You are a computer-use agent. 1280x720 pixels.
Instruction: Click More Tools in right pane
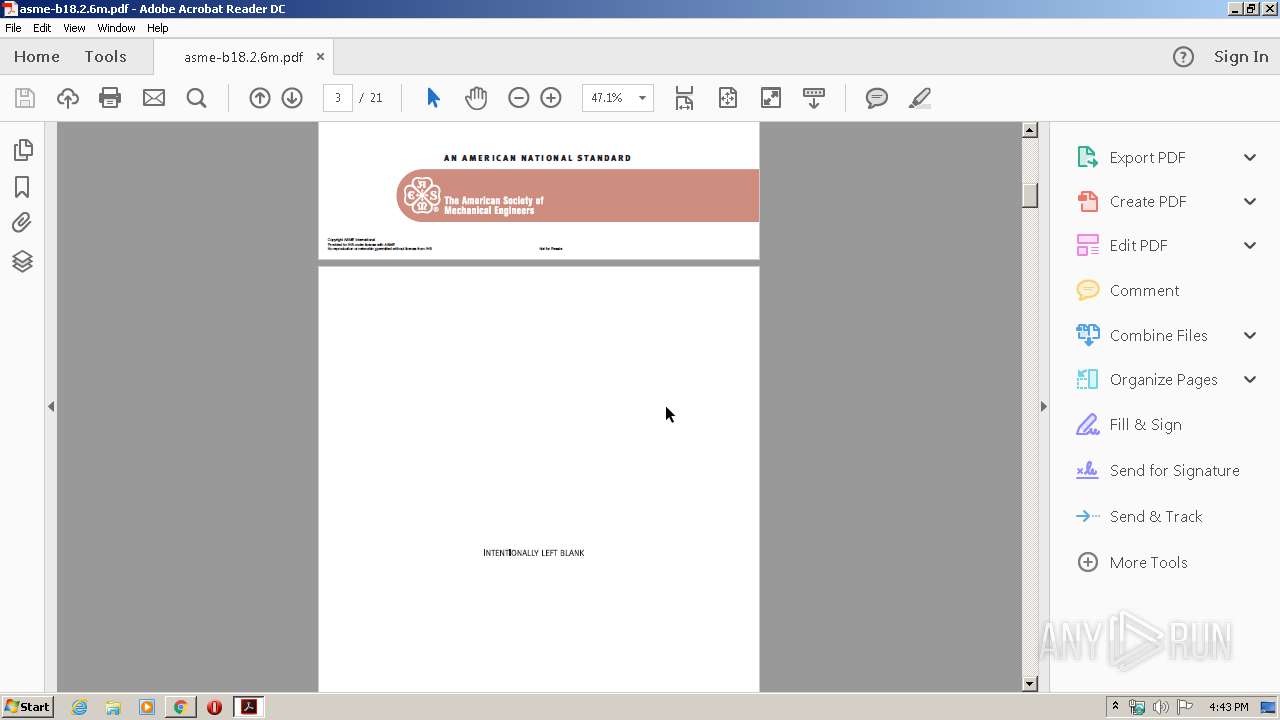coord(1148,563)
